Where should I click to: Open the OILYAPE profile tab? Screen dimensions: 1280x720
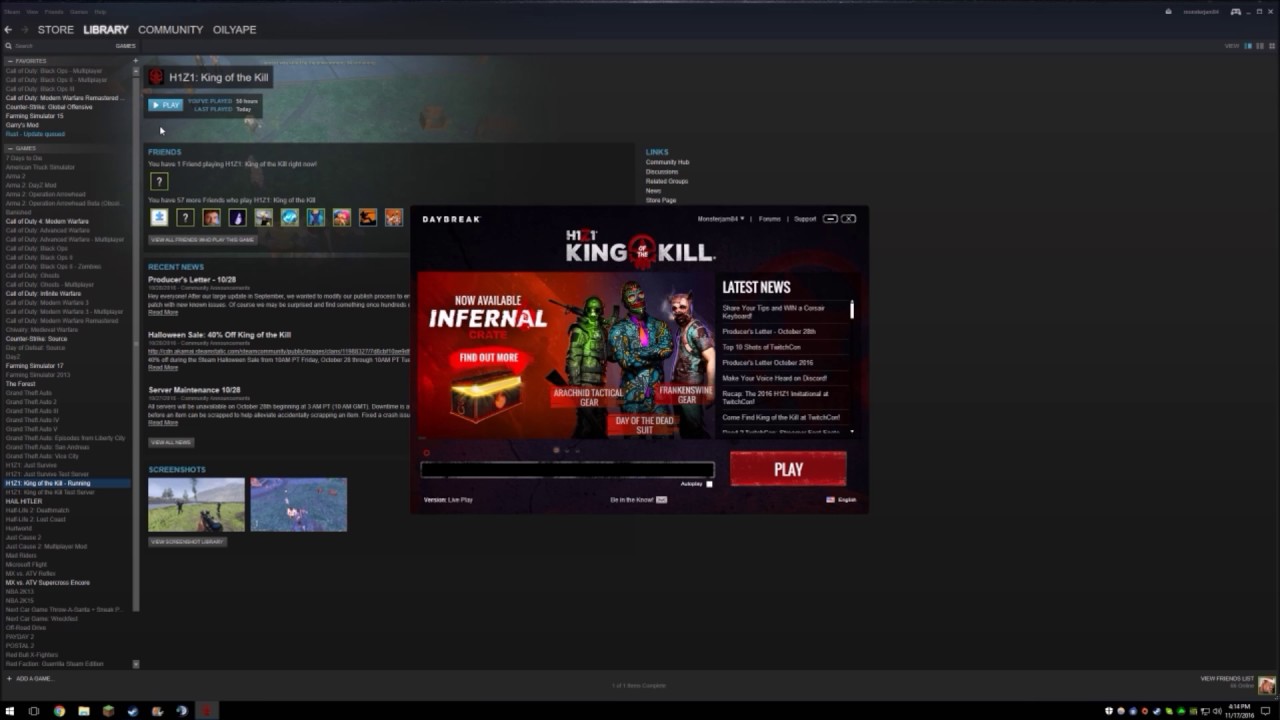(234, 30)
